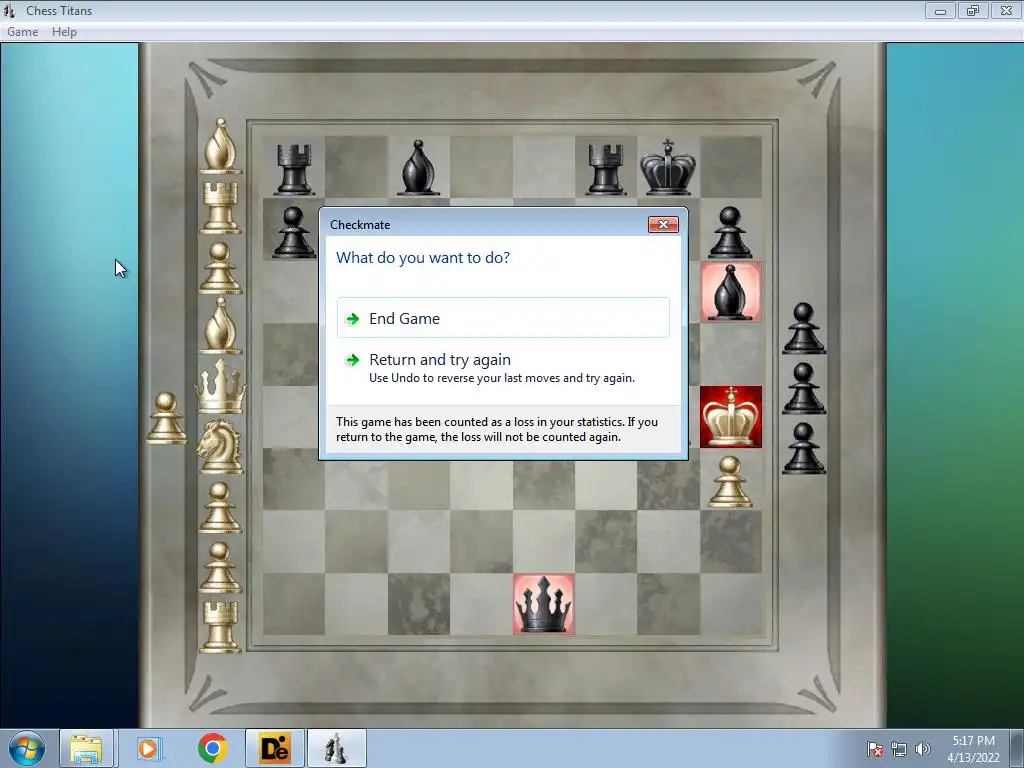Click the white king on the red square
The height and width of the screenshot is (768, 1024).
tap(731, 417)
